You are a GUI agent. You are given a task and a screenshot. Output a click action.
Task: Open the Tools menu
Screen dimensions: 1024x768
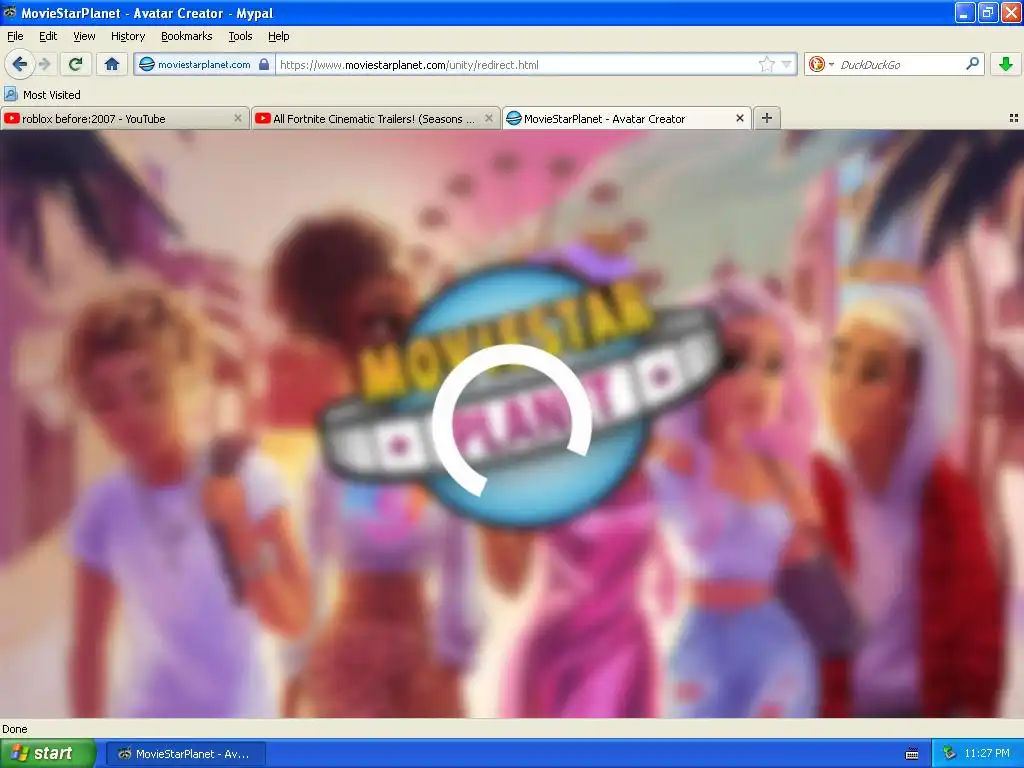point(240,36)
